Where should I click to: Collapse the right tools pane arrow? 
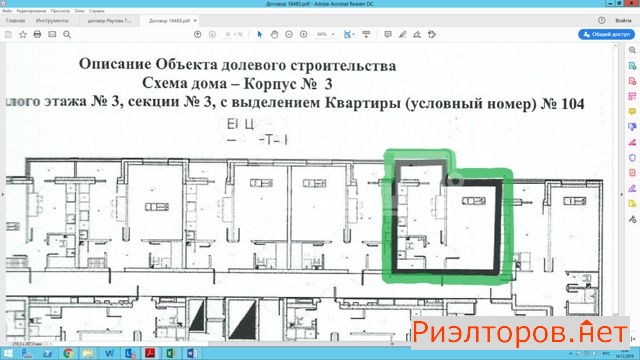coord(622,194)
